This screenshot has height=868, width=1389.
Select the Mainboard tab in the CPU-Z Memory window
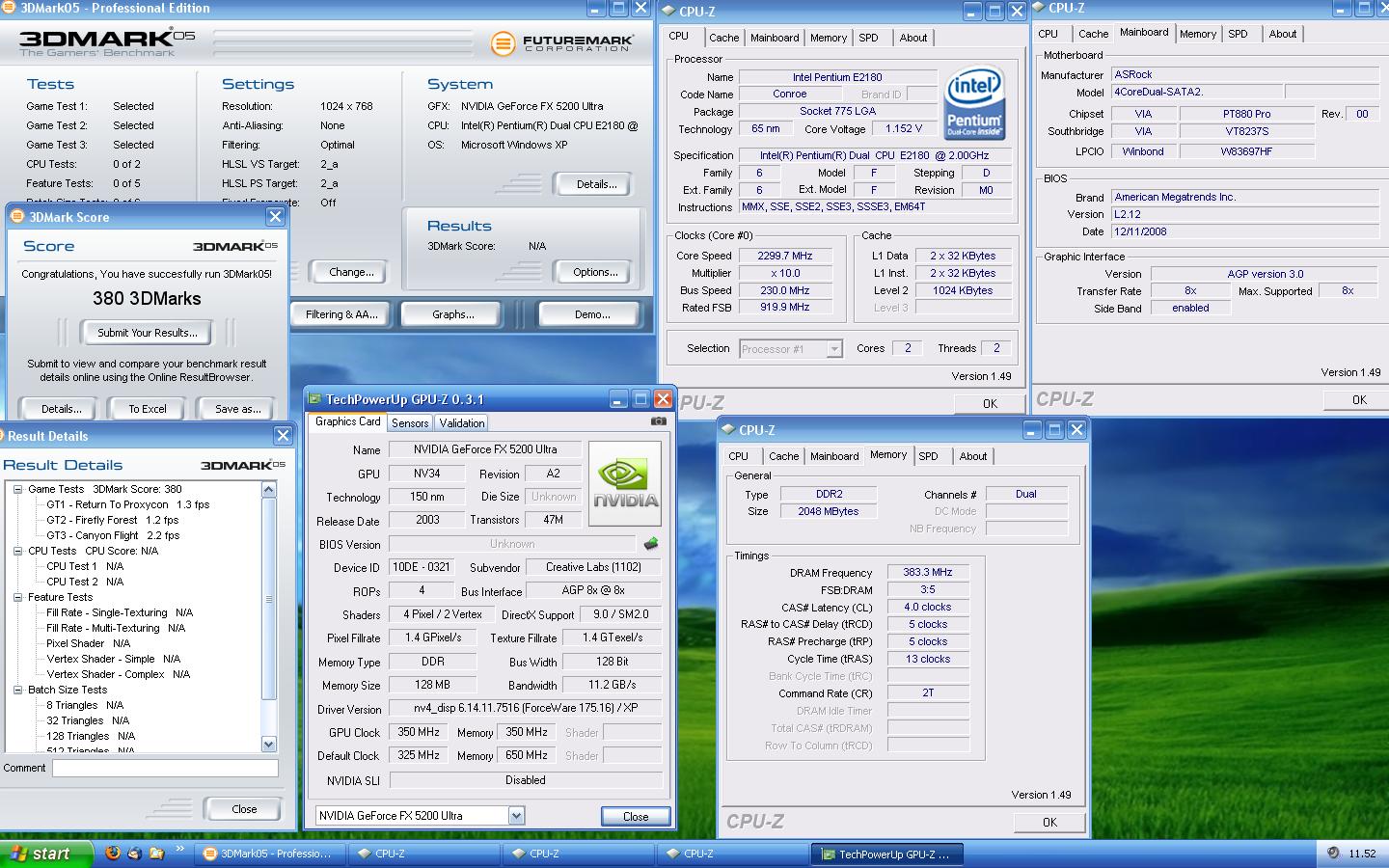click(834, 456)
